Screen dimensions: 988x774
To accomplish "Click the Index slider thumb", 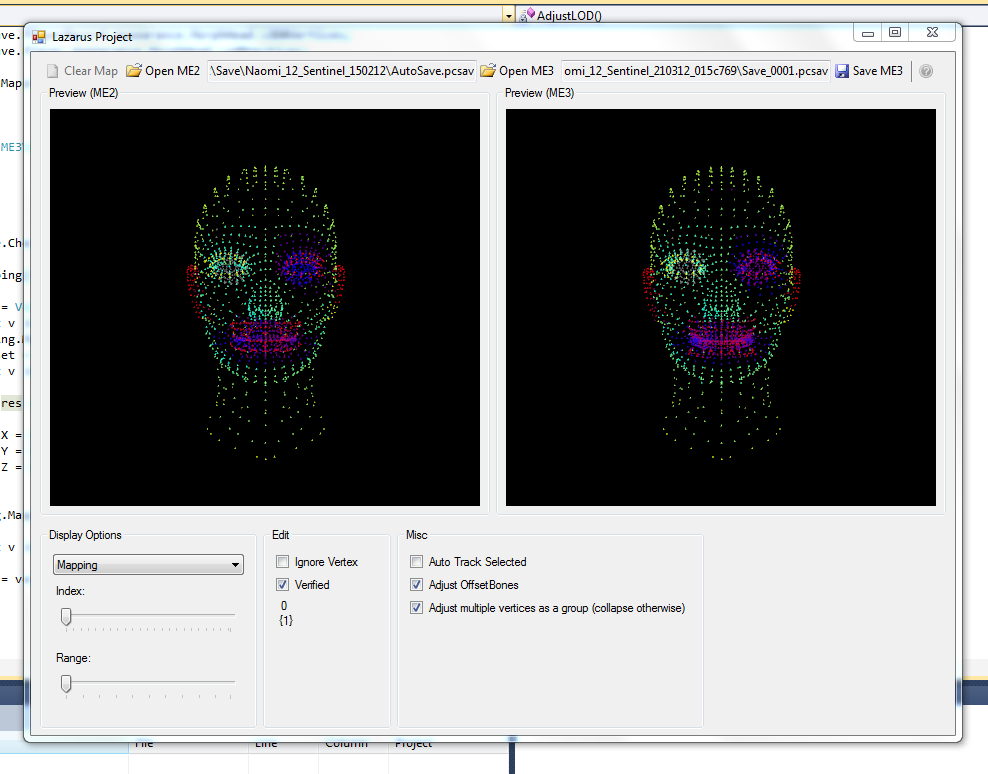I will coord(66,617).
